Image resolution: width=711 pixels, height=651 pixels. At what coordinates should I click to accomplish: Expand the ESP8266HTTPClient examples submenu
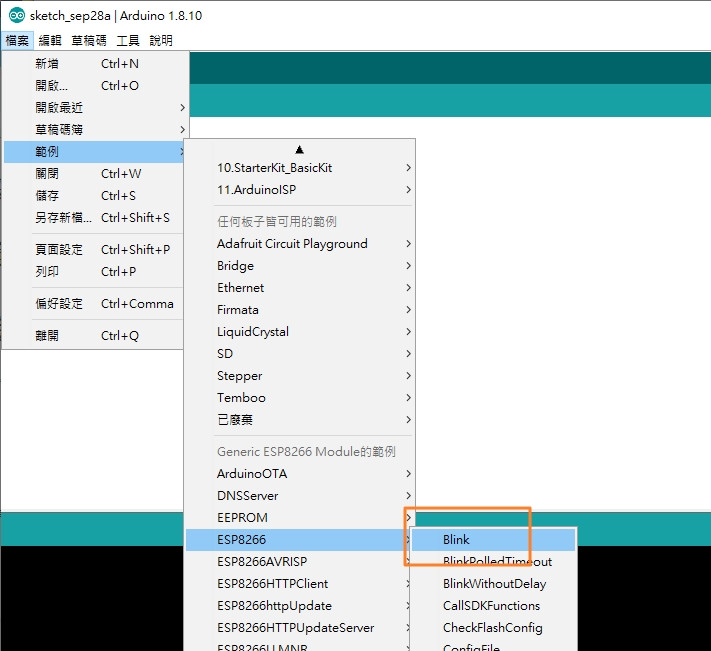[x=298, y=583]
